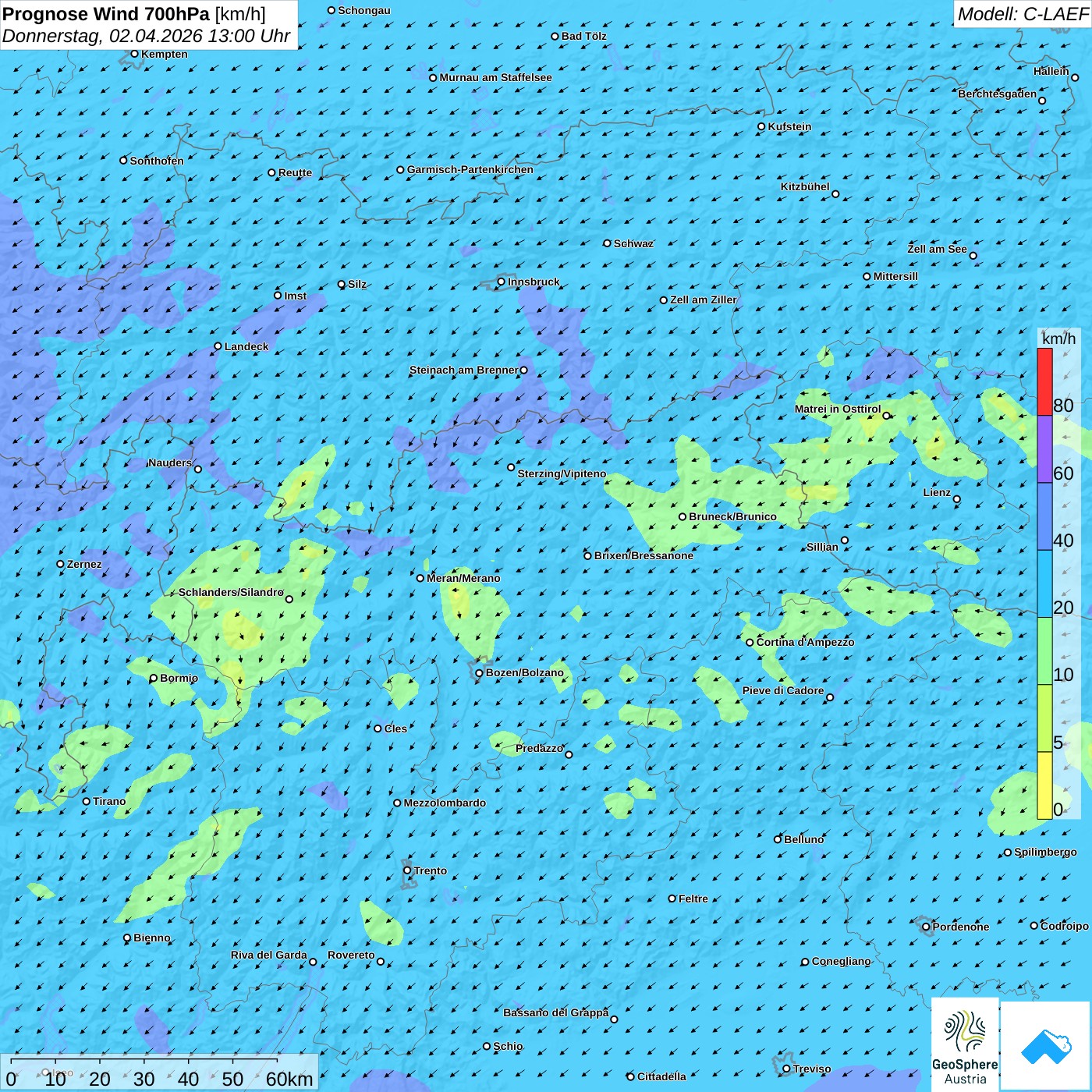Viewport: 1092px width, 1092px height.
Task: Click the purple 60 km/h legend color
Action: 1044,449
